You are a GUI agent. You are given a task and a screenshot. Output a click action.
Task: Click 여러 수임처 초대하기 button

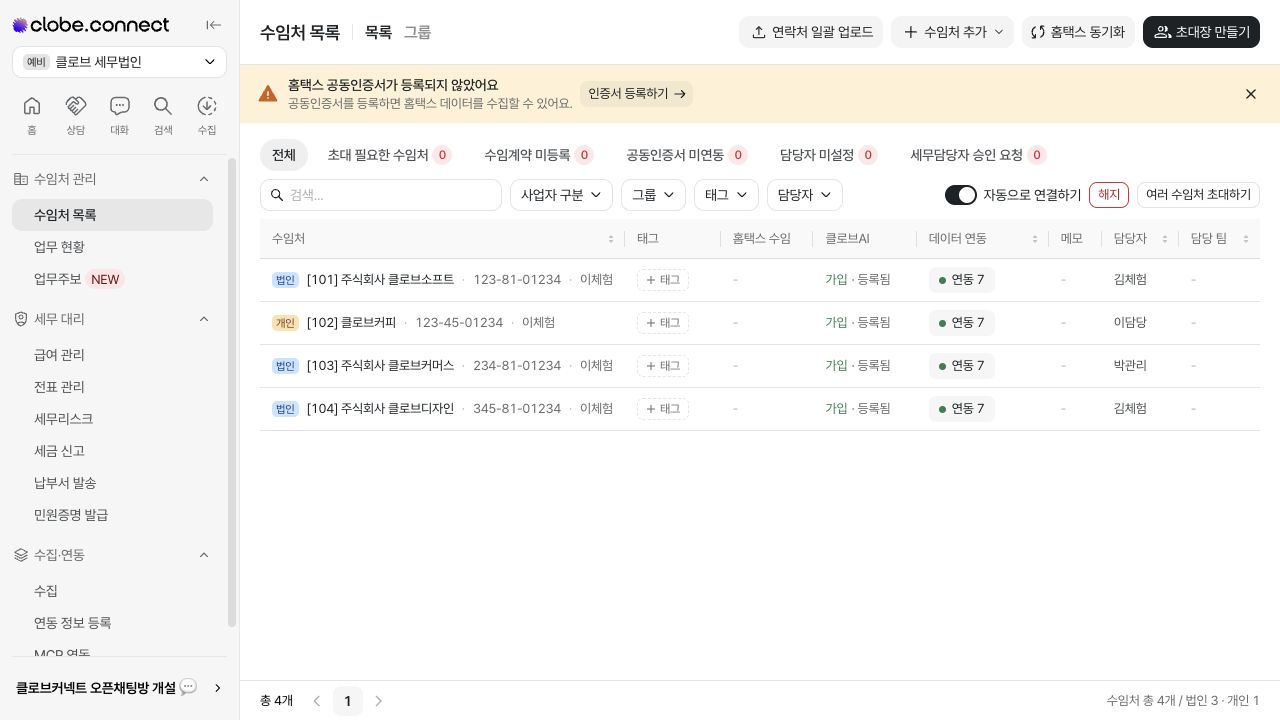(x=1198, y=195)
